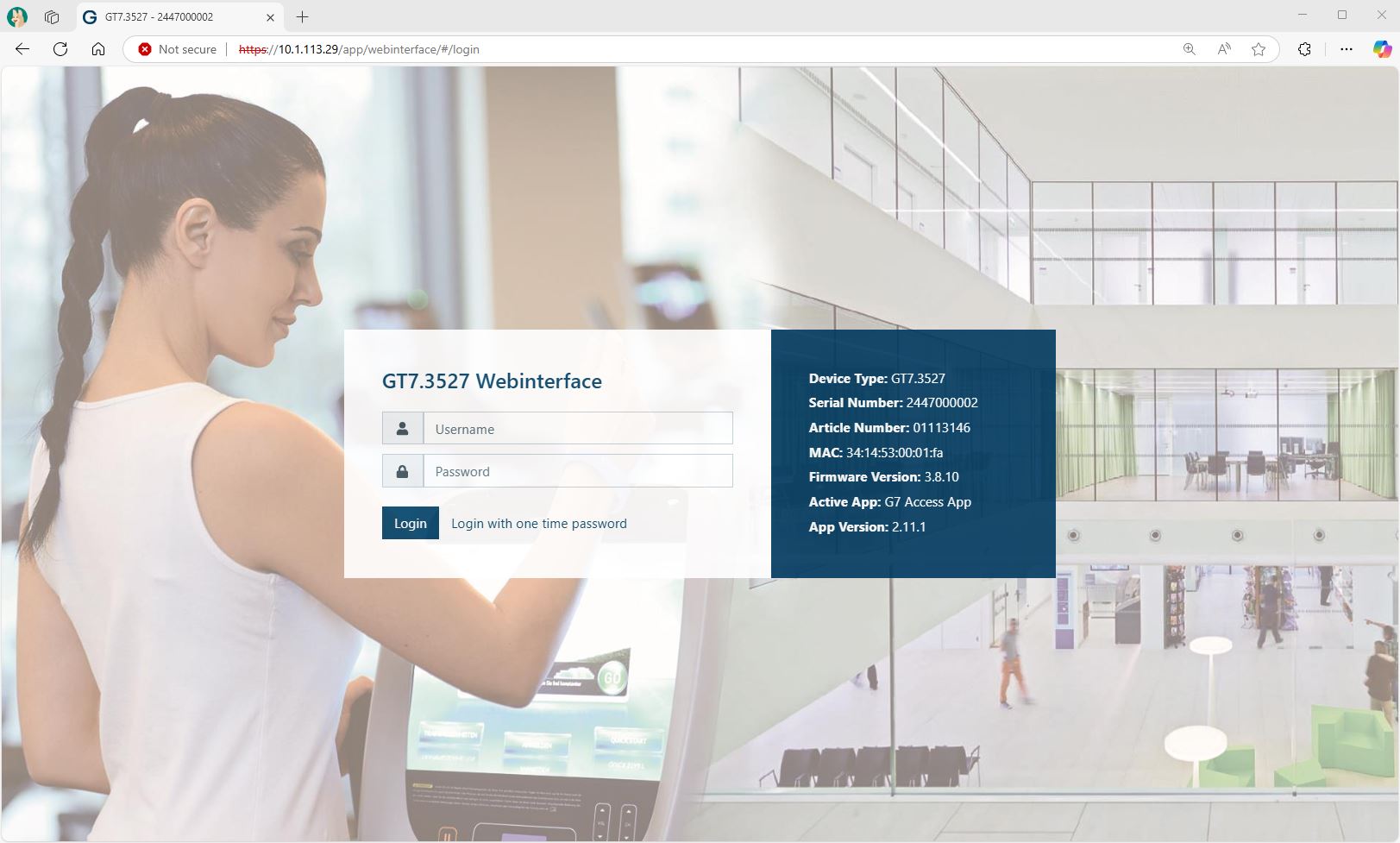
Task: Click the browser back arrow
Action: click(x=22, y=49)
